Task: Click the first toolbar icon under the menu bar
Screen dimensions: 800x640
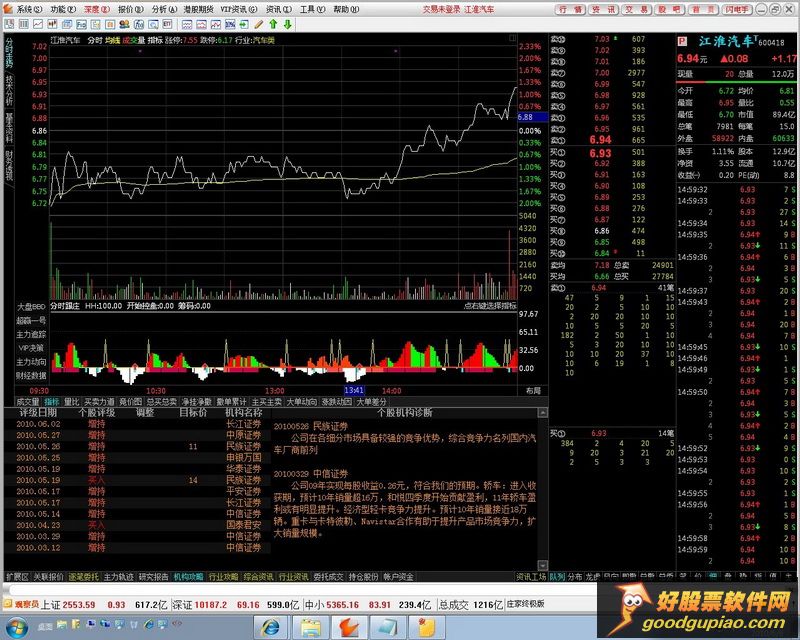Action: 9,24
